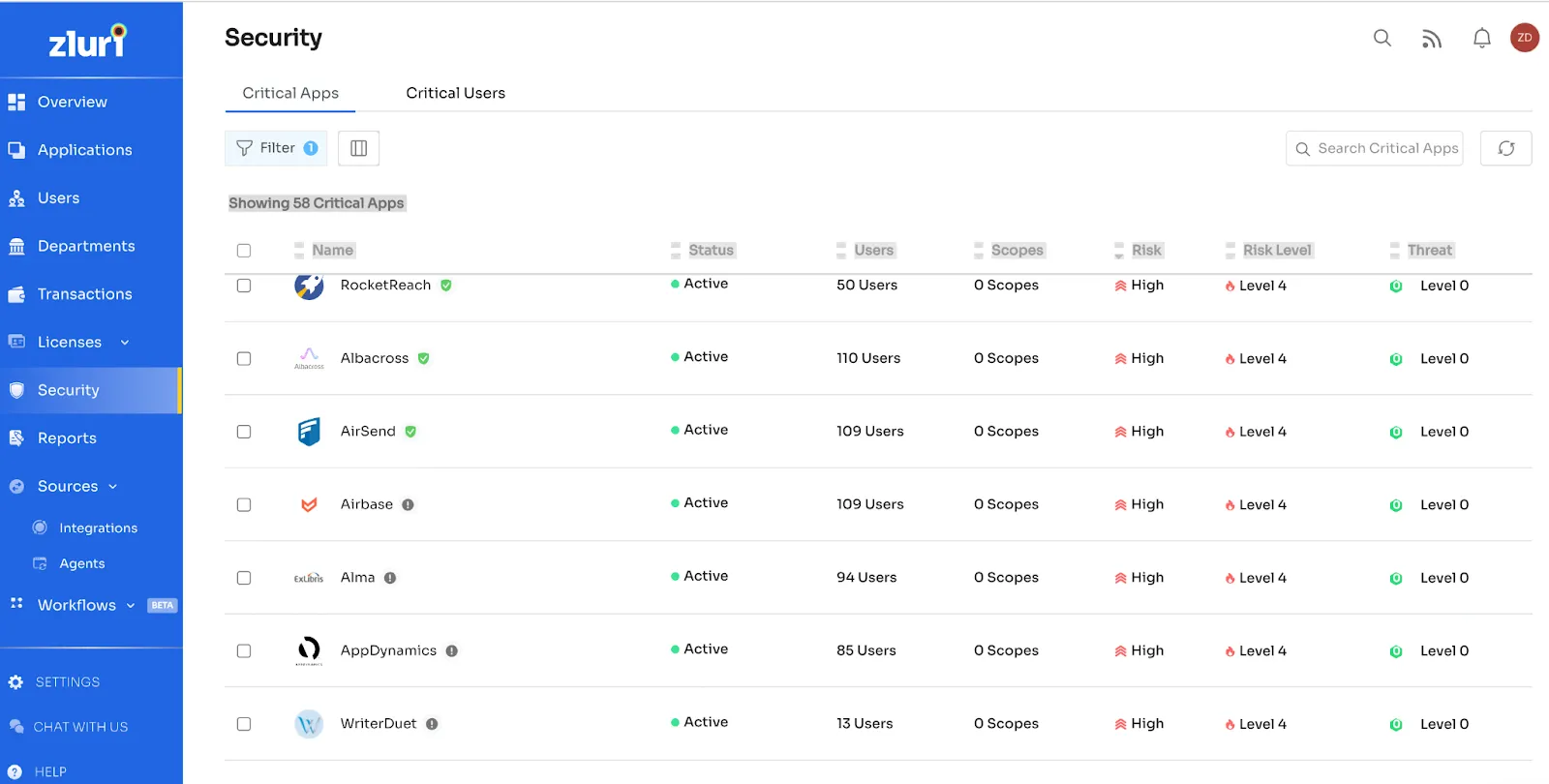The width and height of the screenshot is (1549, 784).
Task: Click the AirSend app logo
Action: coord(309,432)
